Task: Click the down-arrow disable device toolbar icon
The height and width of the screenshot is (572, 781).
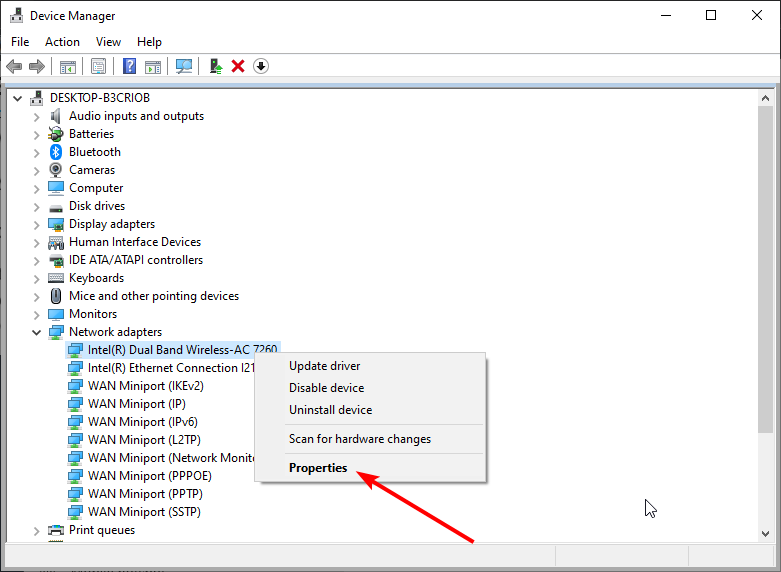Action: point(261,66)
